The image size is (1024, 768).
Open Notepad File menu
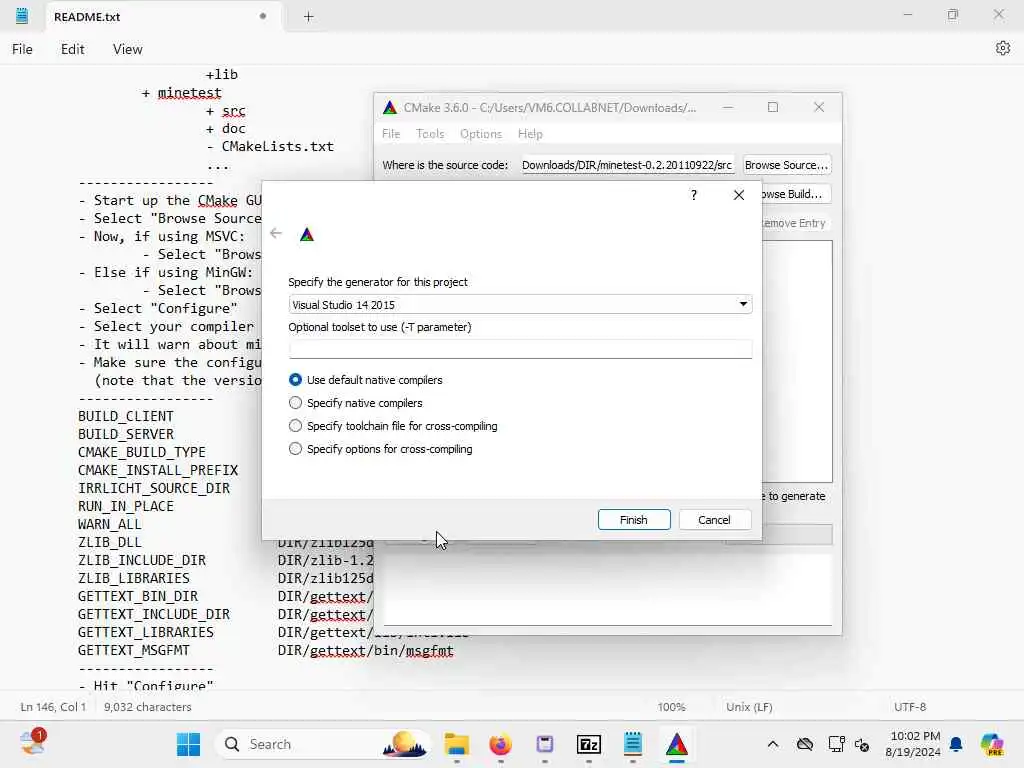coord(22,49)
